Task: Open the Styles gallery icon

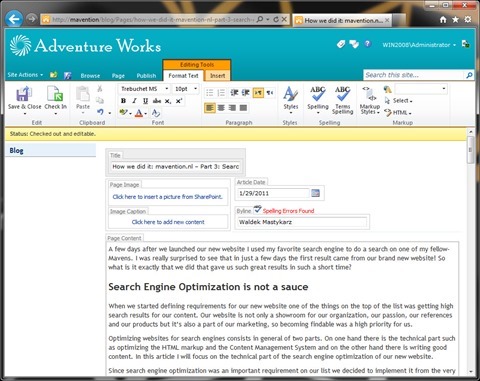Action: 290,94
